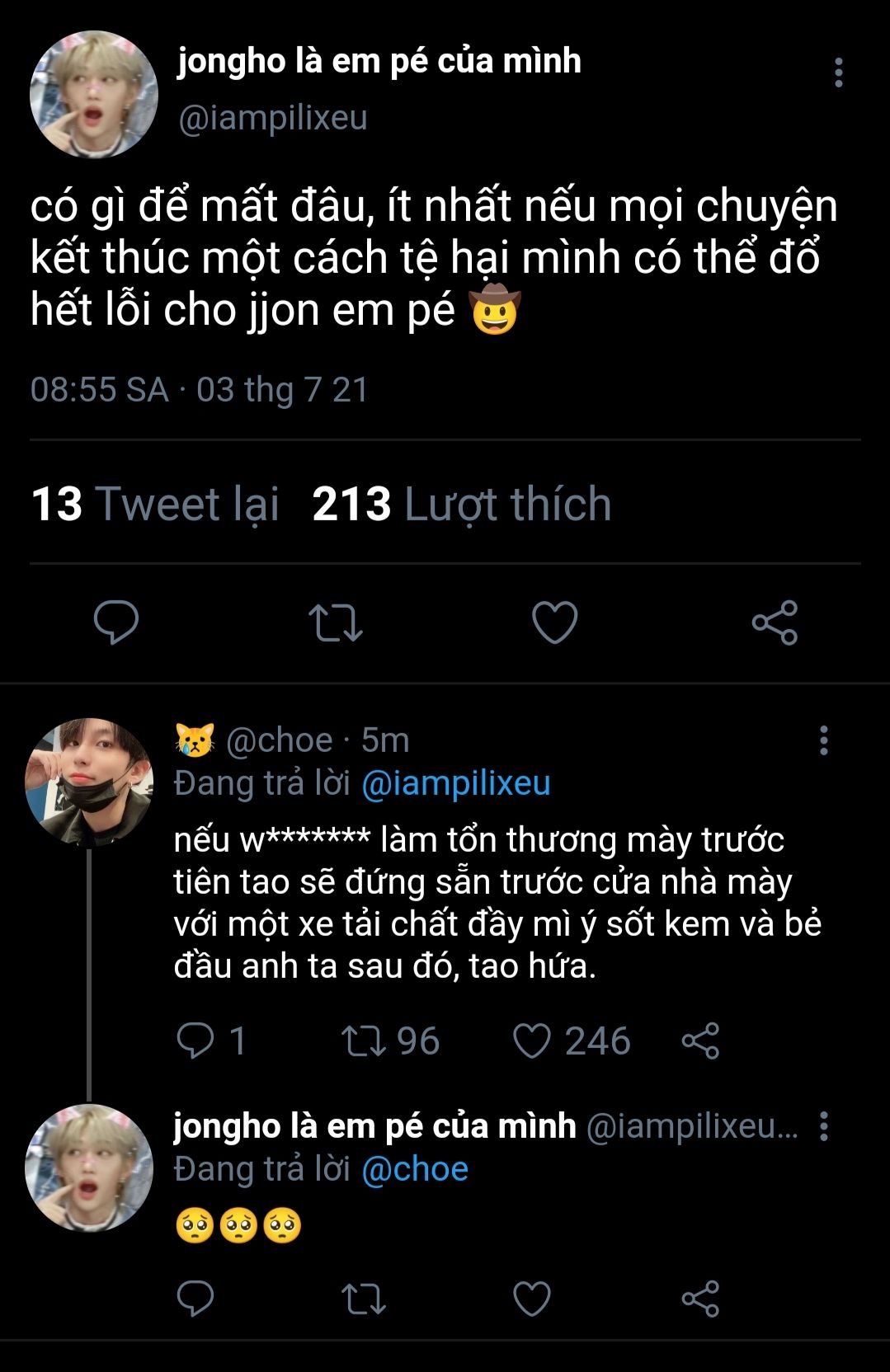Viewport: 890px width, 1372px height.
Task: Share the main tweet
Action: pos(775,623)
